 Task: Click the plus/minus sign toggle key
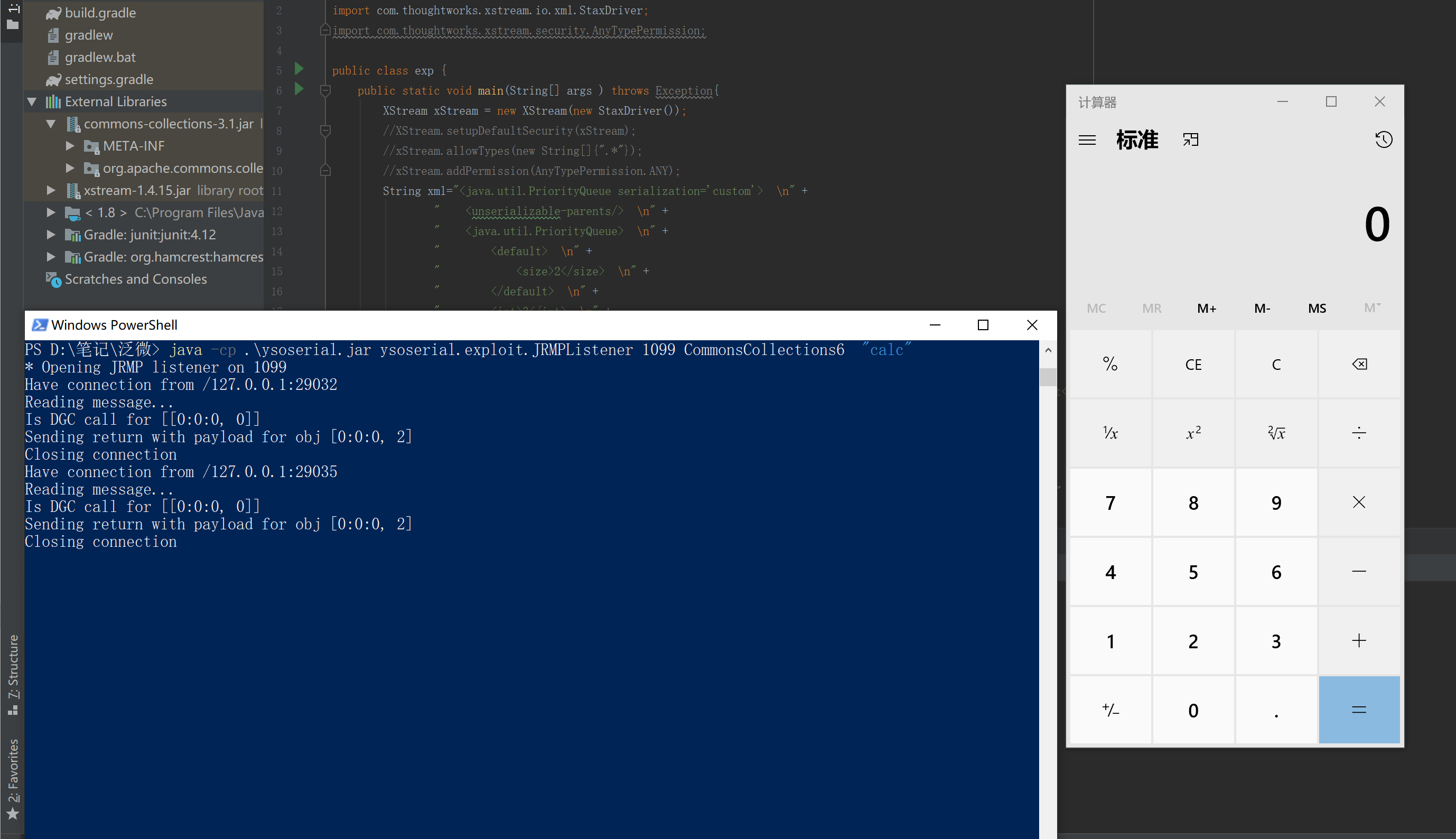pyautogui.click(x=1110, y=710)
